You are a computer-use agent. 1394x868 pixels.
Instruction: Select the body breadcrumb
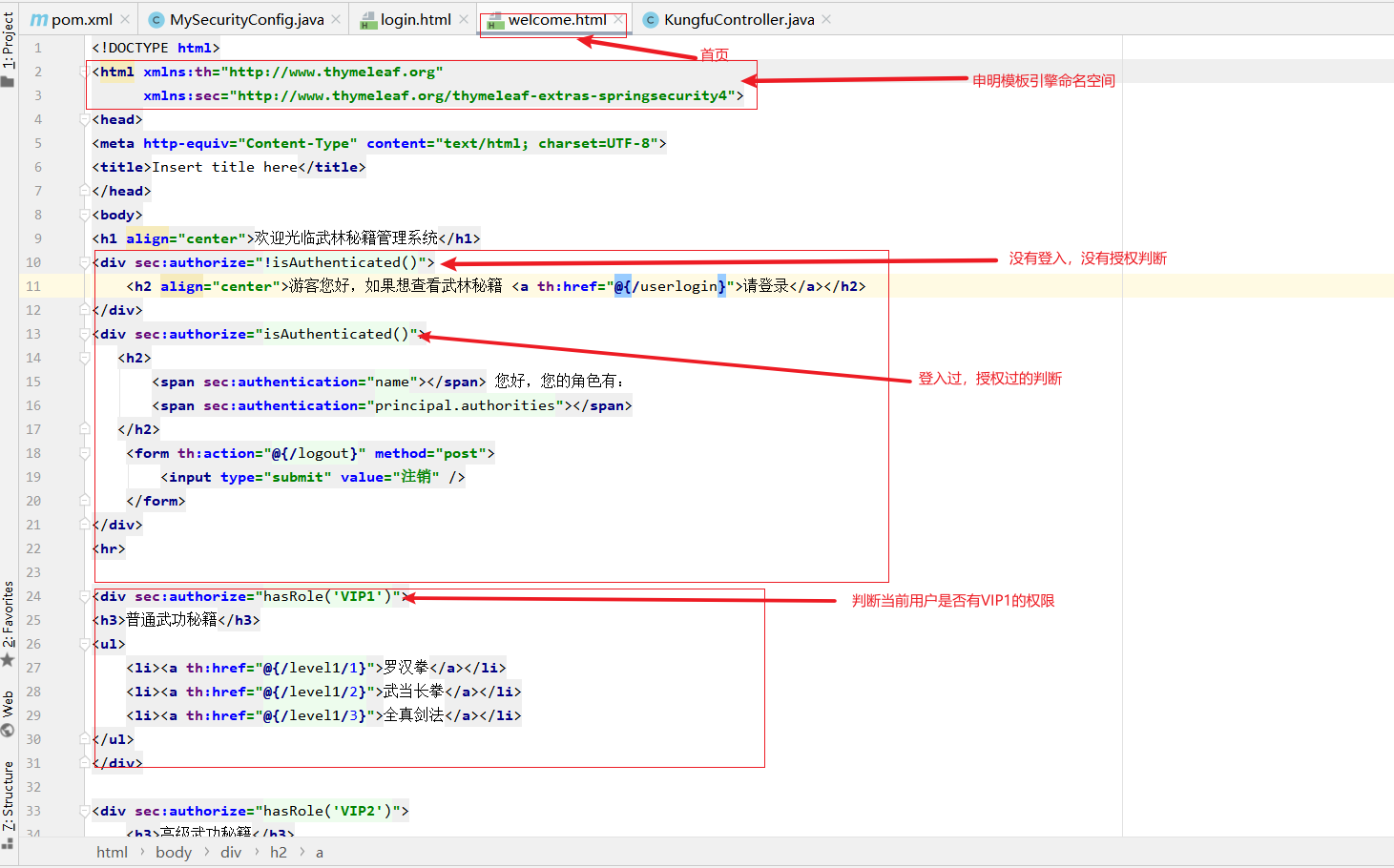(x=174, y=852)
